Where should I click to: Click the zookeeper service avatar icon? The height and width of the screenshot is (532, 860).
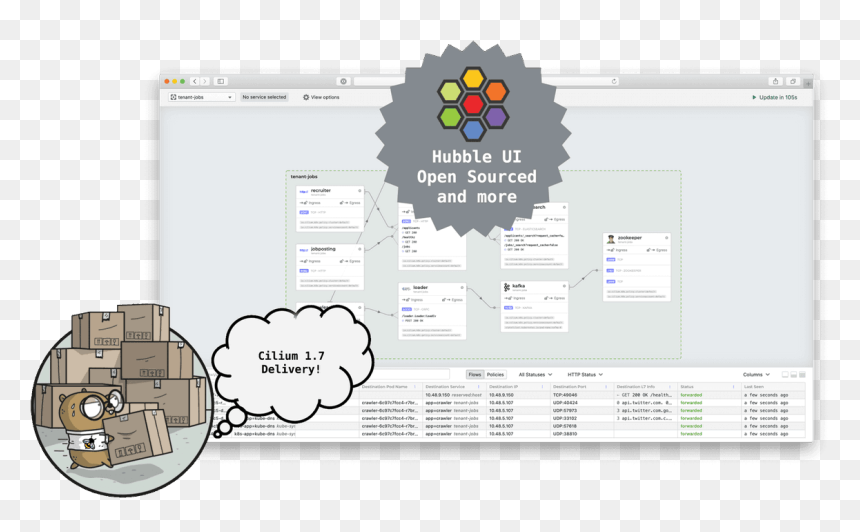(x=610, y=239)
